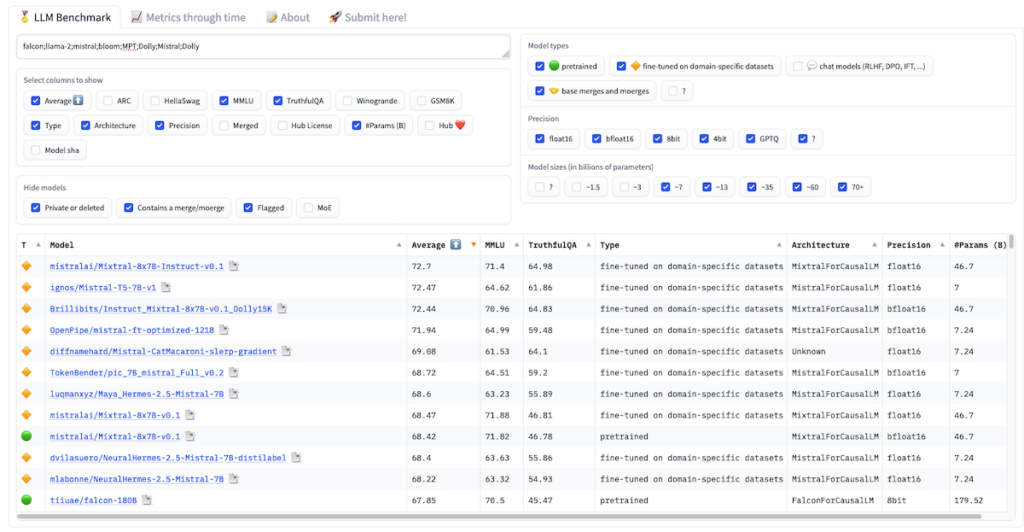
Task: Click the chart icon on Metrics tab
Action: (136, 17)
